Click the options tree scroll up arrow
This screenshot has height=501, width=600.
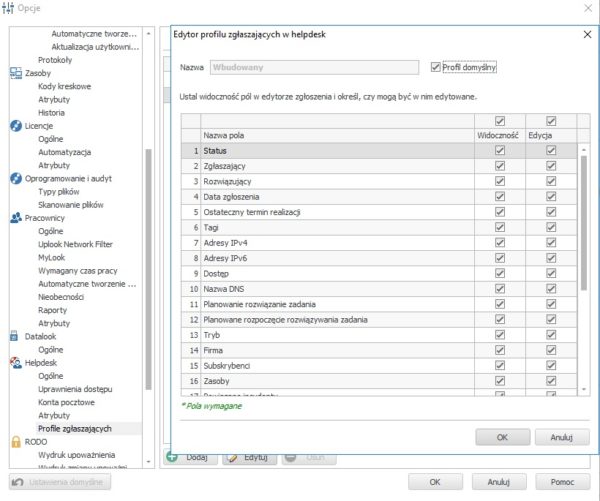(x=148, y=34)
